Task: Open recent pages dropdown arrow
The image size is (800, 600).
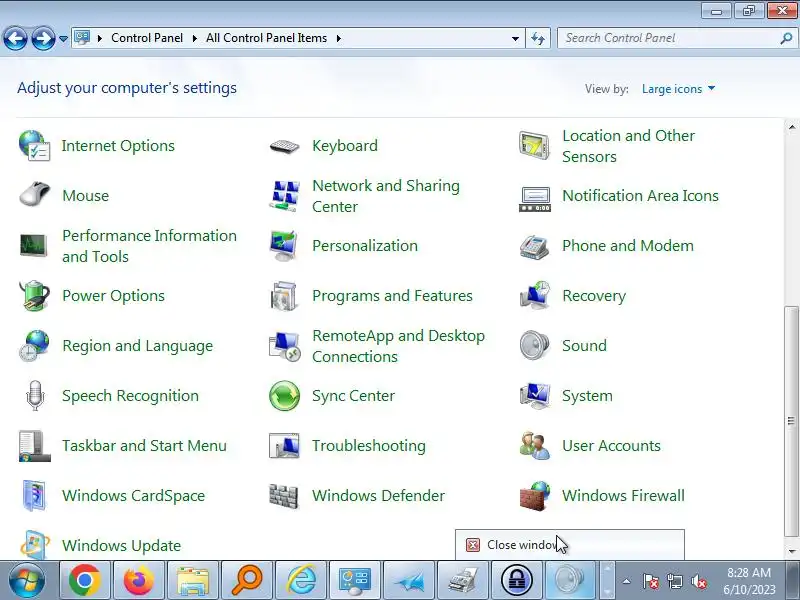Action: click(63, 38)
